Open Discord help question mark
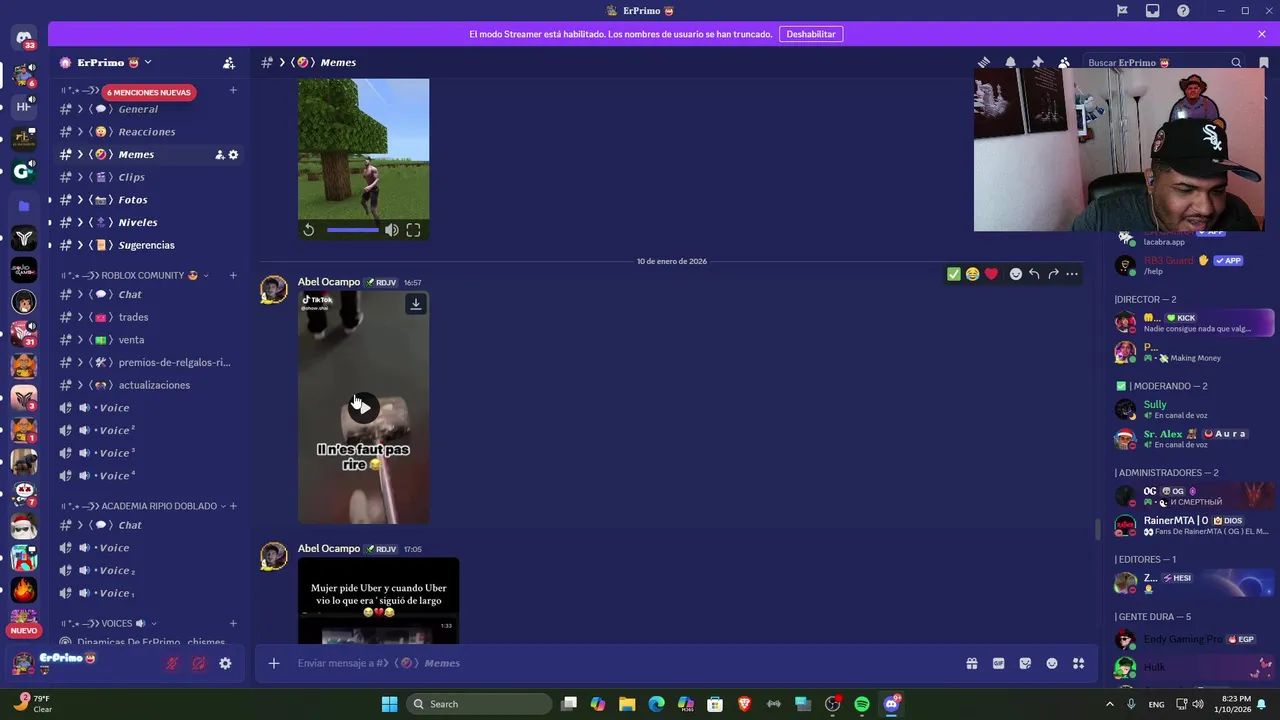 [x=1183, y=11]
